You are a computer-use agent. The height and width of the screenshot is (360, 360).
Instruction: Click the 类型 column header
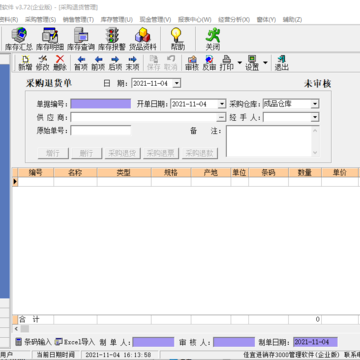pos(124,172)
